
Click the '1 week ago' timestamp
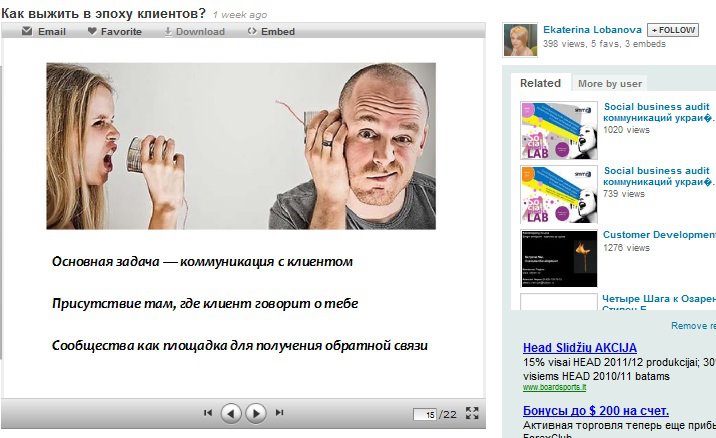click(240, 15)
